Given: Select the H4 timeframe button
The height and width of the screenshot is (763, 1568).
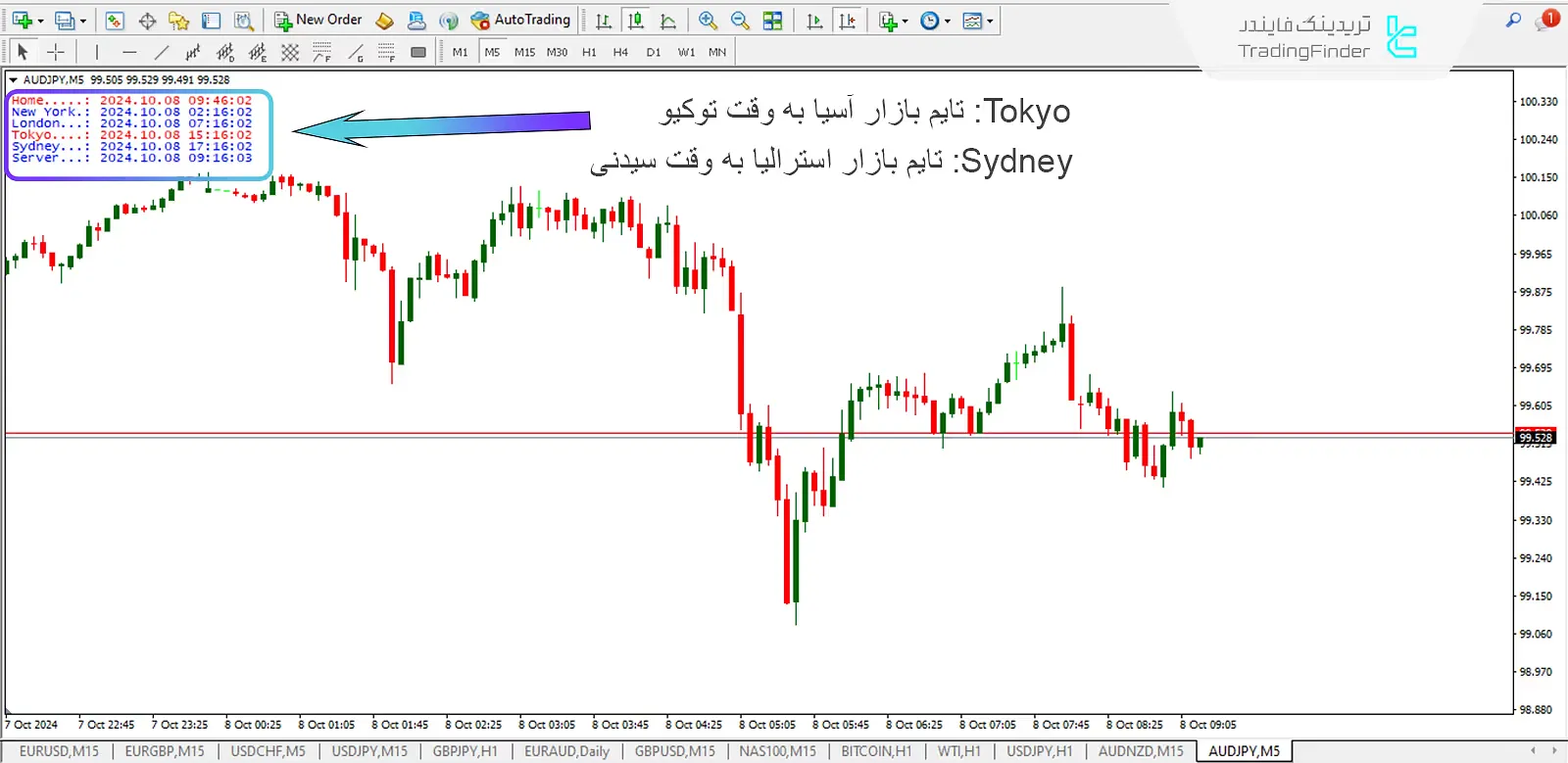Looking at the screenshot, I should pos(620,52).
